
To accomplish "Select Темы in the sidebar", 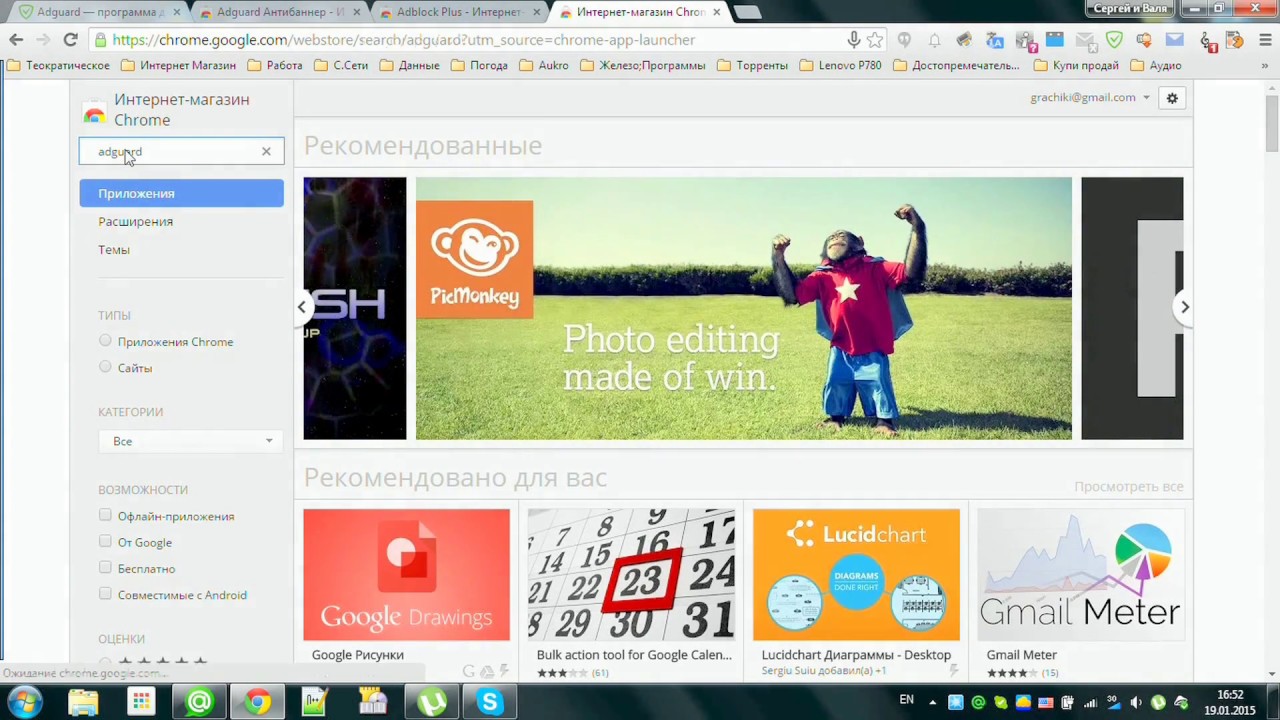I will point(114,249).
